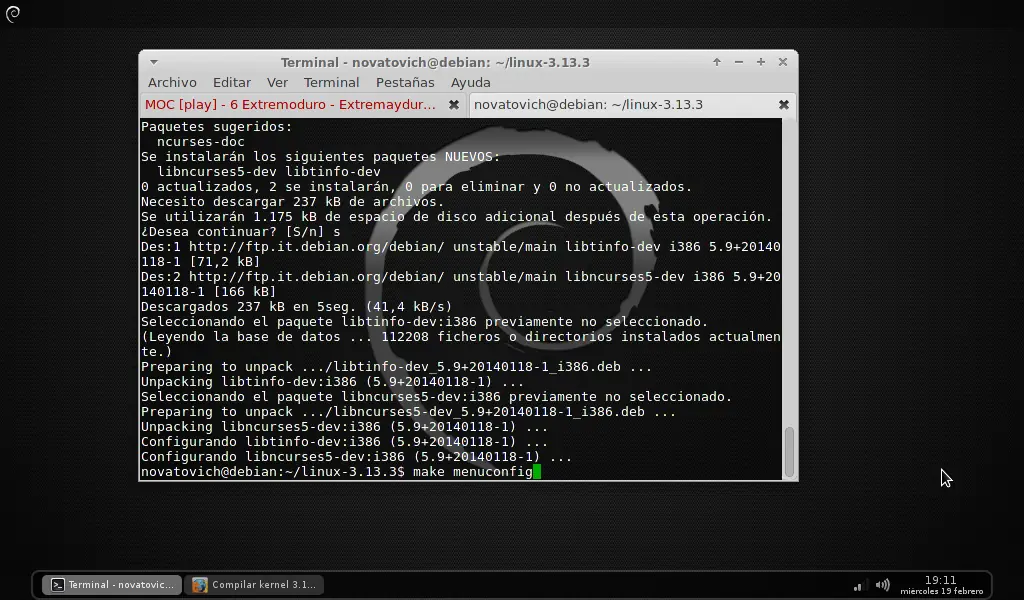Image resolution: width=1024 pixels, height=600 pixels.
Task: Open the Pestañas menu
Action: [405, 82]
